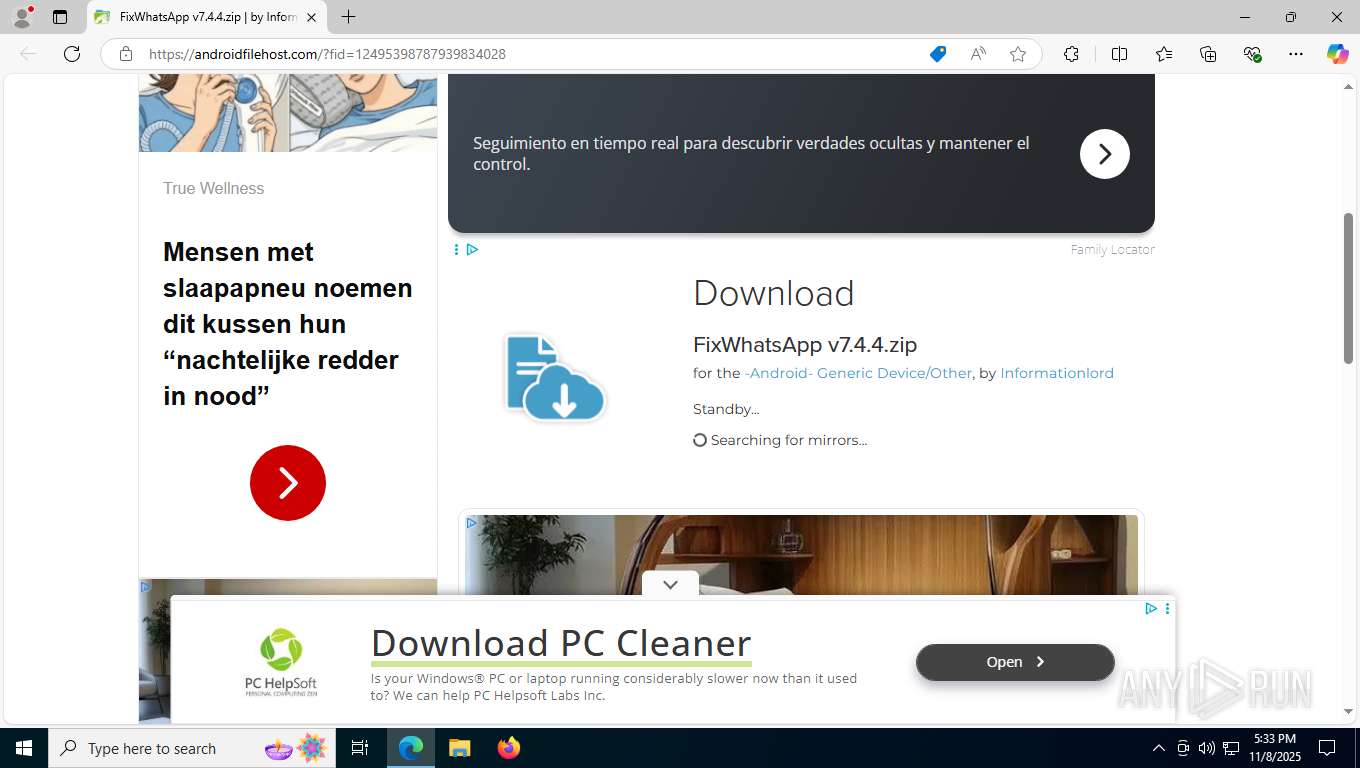The width and height of the screenshot is (1360, 768).
Task: Open File Explorer from taskbar
Action: click(459, 748)
